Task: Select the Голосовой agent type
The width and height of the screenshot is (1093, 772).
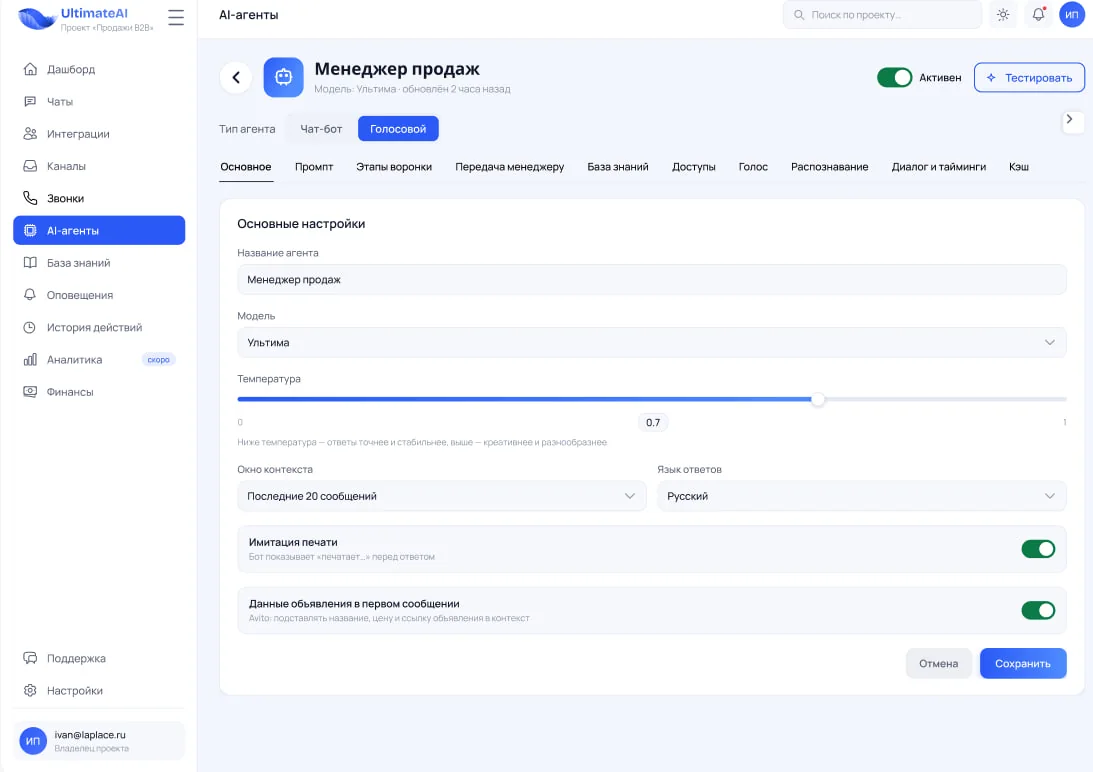Action: click(x=398, y=129)
